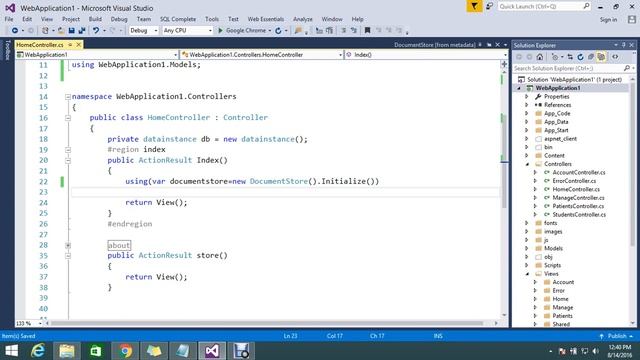Click the feedback icon beside Quick Launch
The width and height of the screenshot is (640, 360).
tap(489, 6)
